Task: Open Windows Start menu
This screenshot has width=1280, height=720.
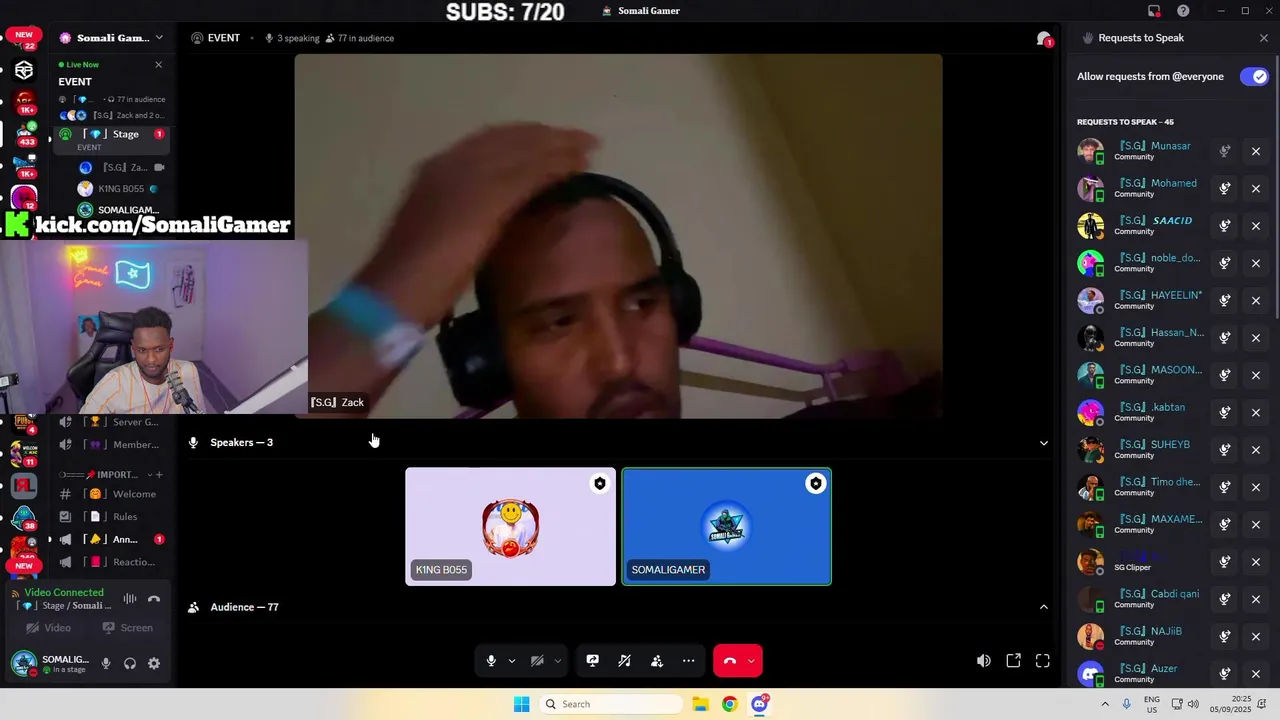Action: [521, 704]
